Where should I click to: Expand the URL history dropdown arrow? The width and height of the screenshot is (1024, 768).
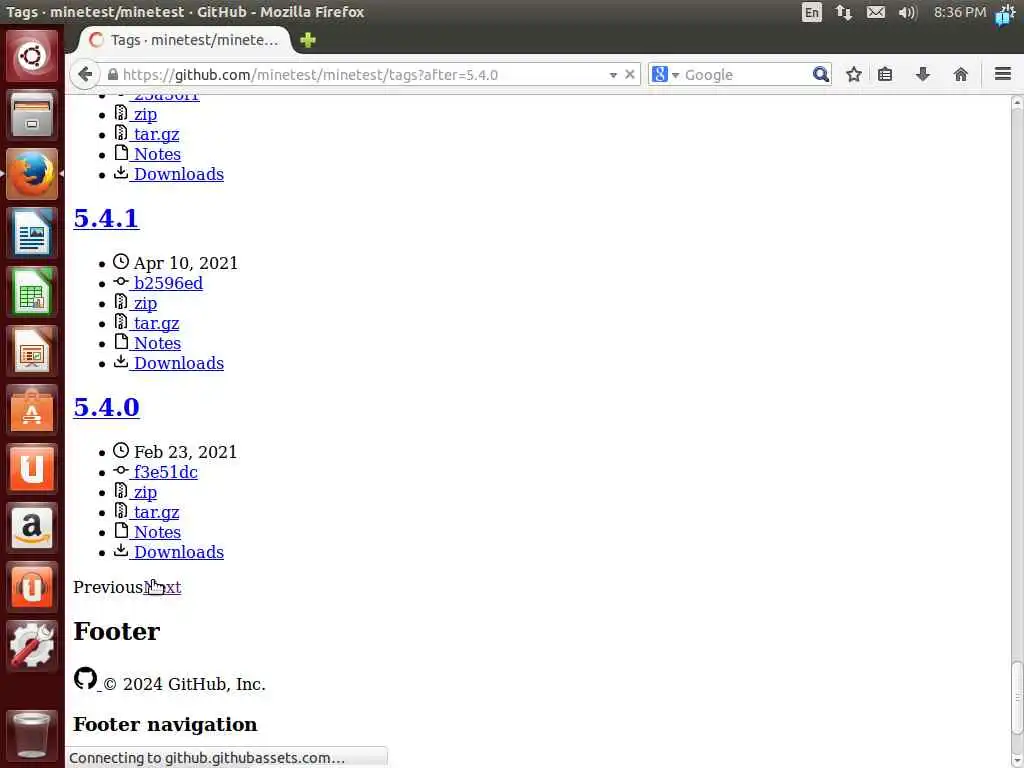(613, 75)
